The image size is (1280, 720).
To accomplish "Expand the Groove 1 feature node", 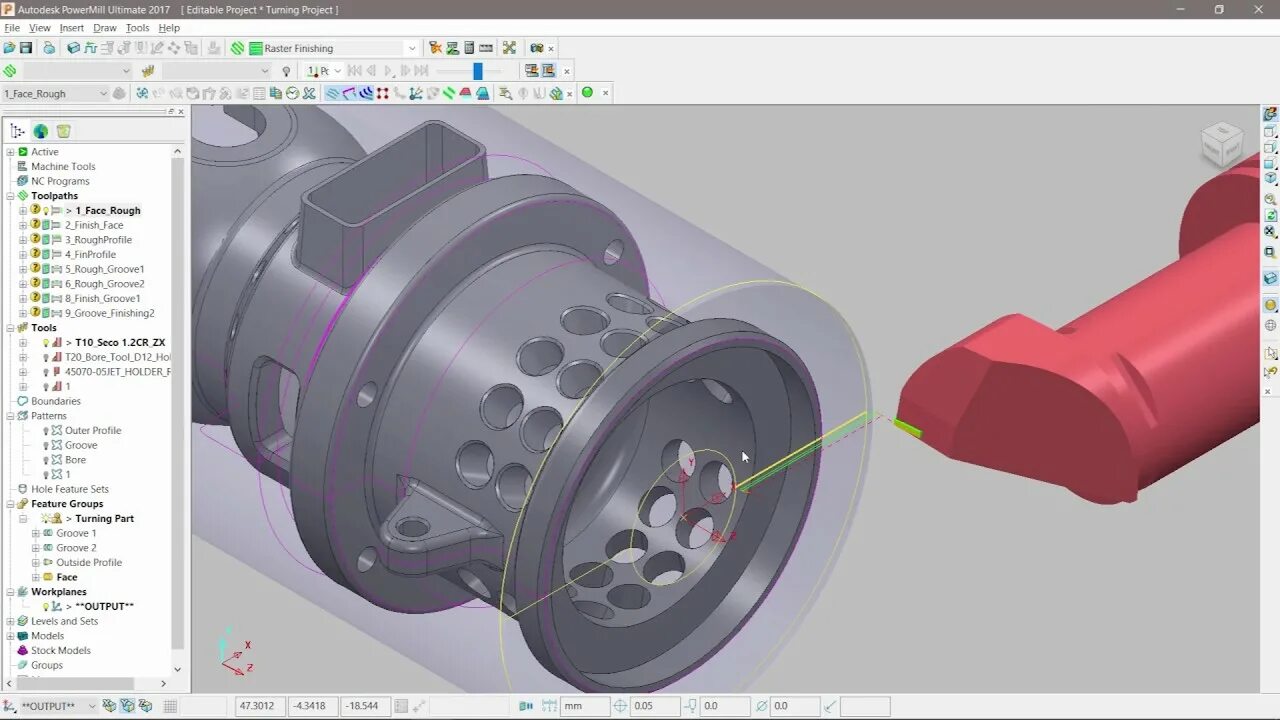I will point(36,533).
